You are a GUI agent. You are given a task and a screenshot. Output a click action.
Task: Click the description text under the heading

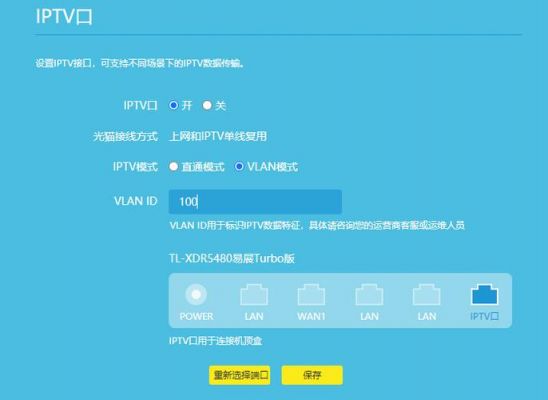click(x=140, y=64)
